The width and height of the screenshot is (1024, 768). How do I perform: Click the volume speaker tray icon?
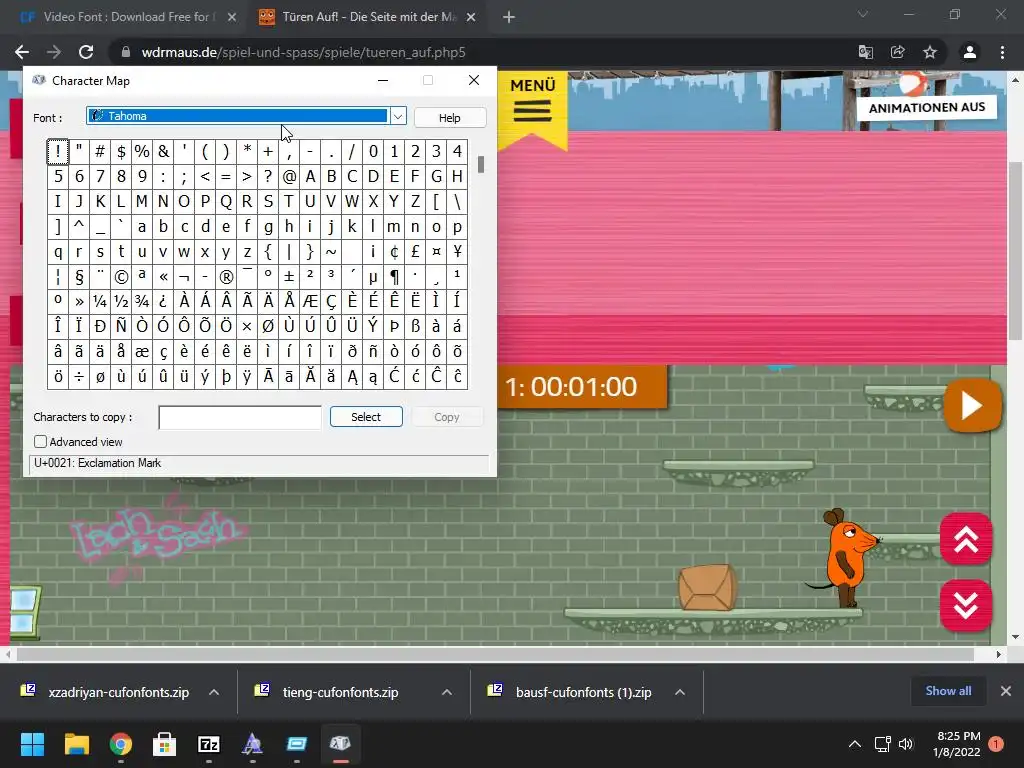coord(906,744)
